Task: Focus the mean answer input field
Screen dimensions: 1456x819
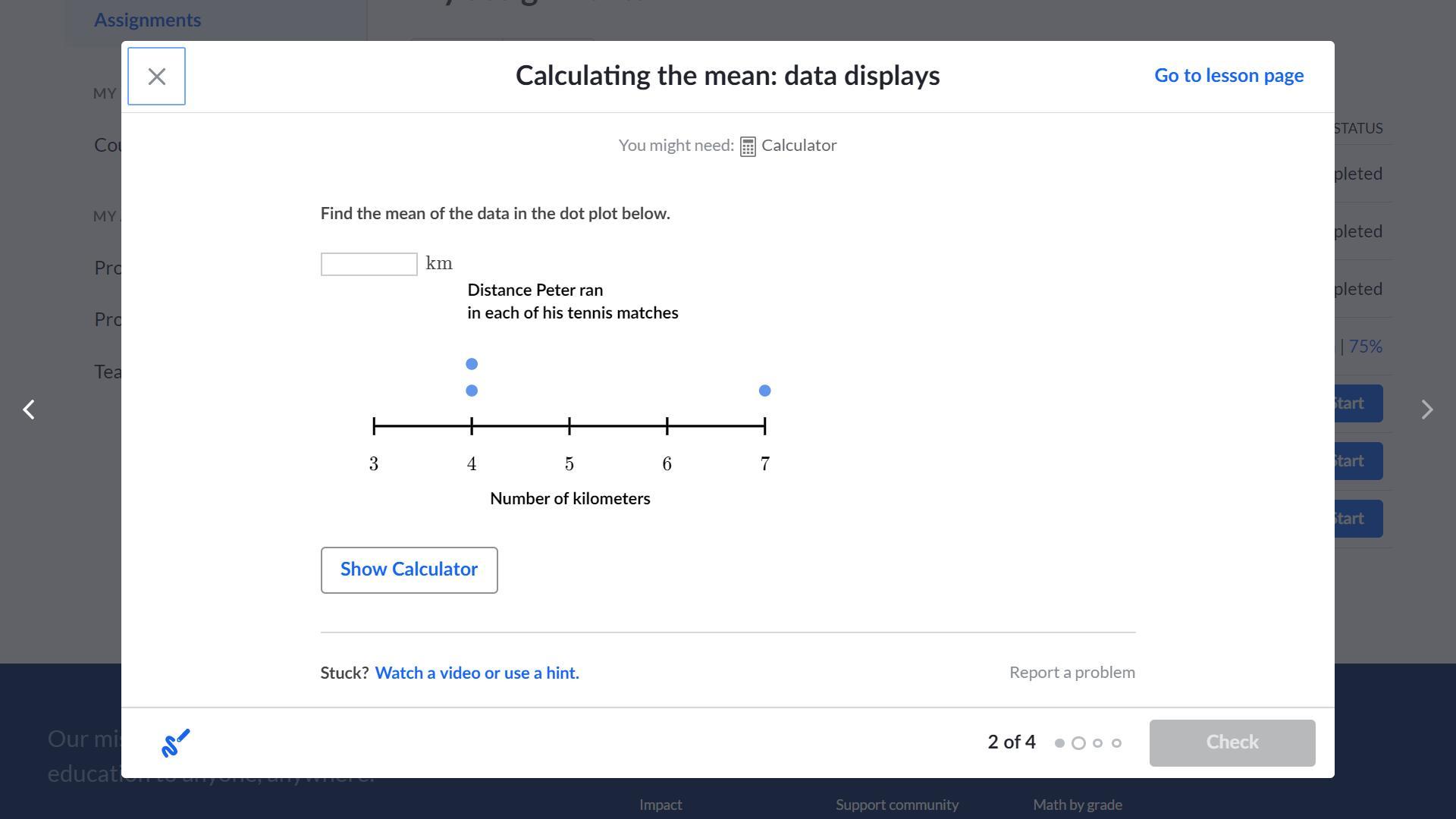Action: (x=369, y=264)
